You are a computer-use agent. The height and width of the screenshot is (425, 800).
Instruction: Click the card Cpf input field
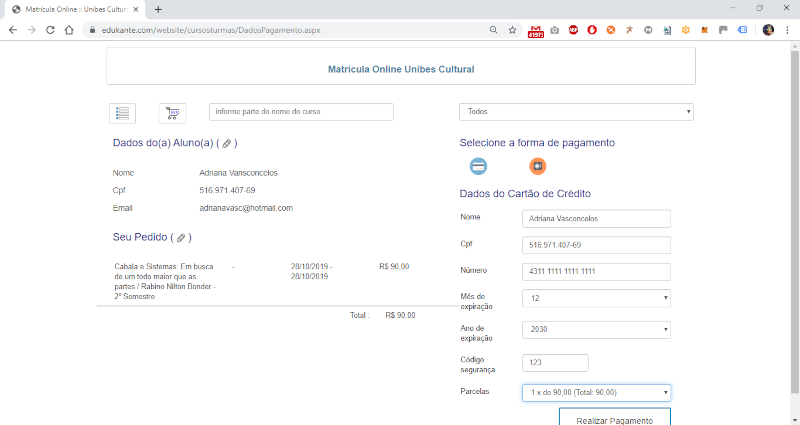tap(596, 245)
